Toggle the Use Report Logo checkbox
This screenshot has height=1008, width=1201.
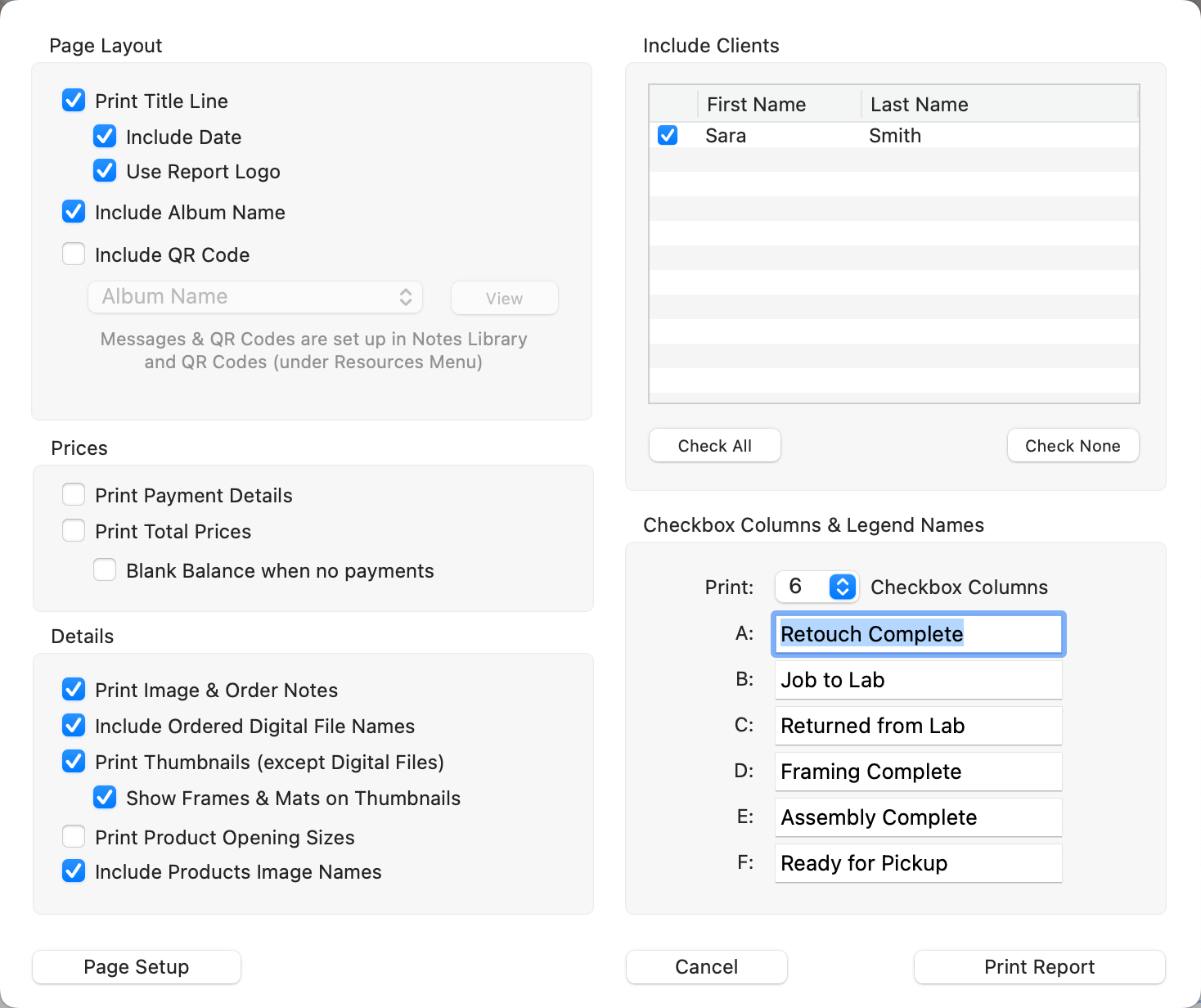tap(105, 171)
